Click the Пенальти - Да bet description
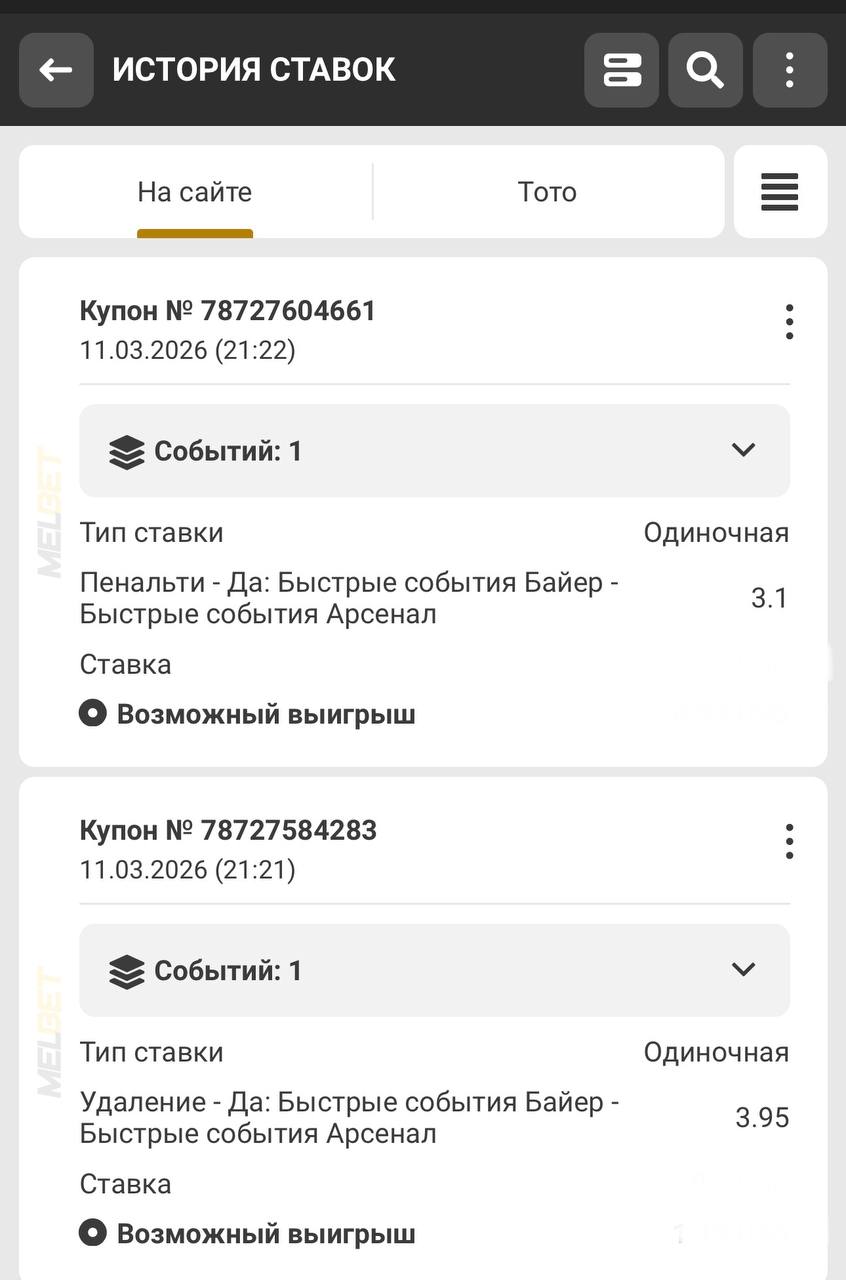846x1280 pixels. (x=349, y=598)
